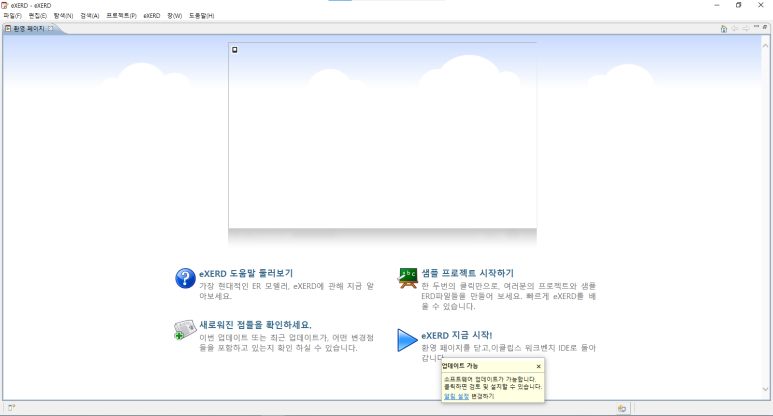Image resolution: width=773 pixels, height=416 pixels.
Task: Minimize the welcome view panel
Action: [757, 26]
